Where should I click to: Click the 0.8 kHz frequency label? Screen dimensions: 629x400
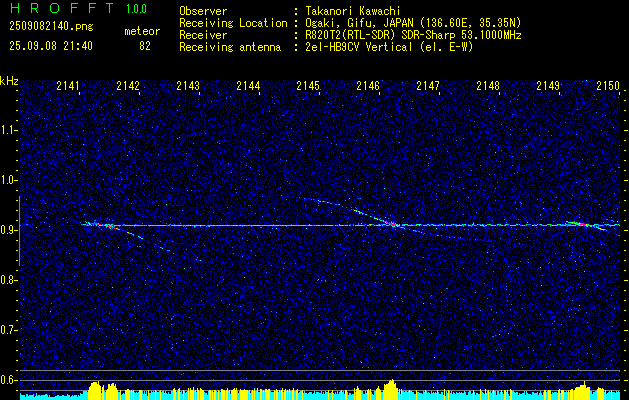point(9,280)
